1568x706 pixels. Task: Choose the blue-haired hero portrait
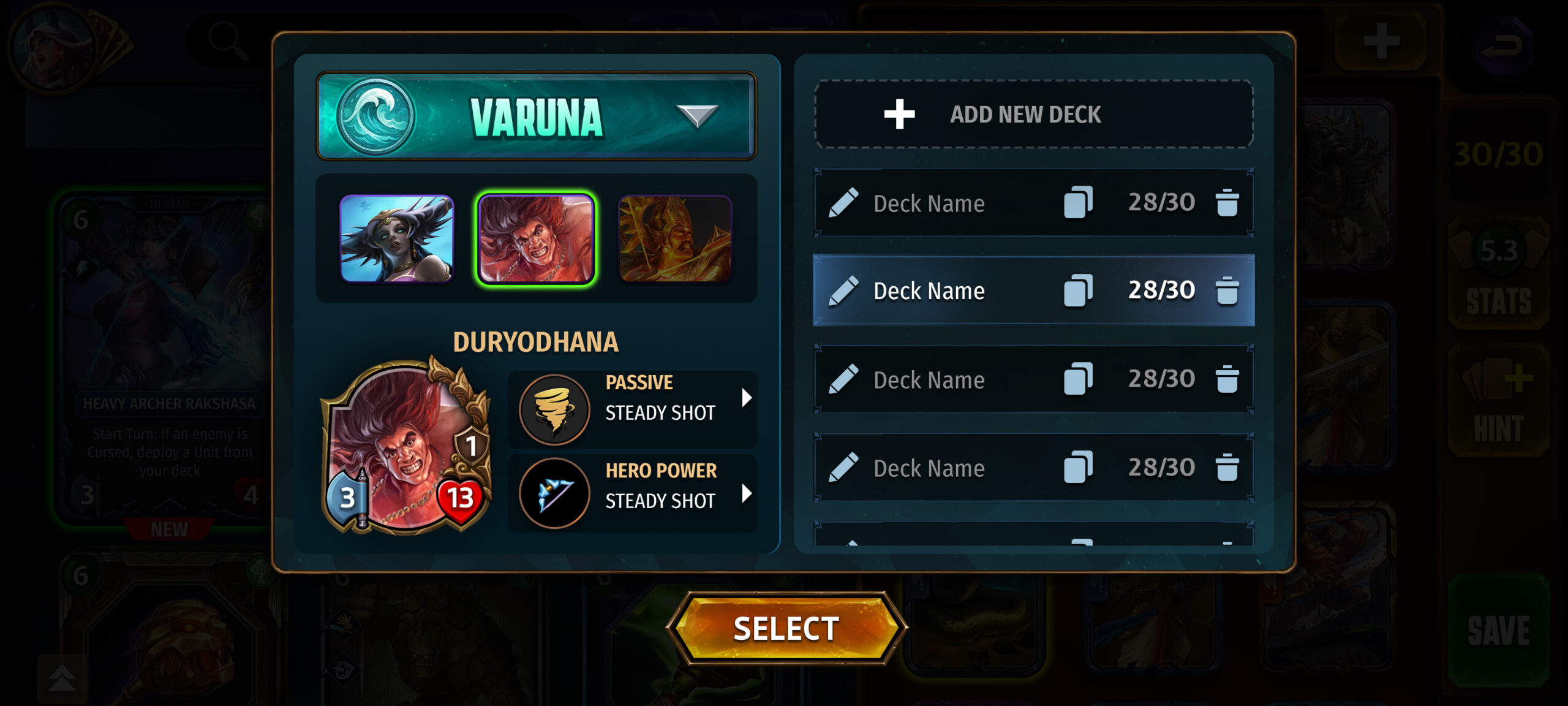pos(397,238)
